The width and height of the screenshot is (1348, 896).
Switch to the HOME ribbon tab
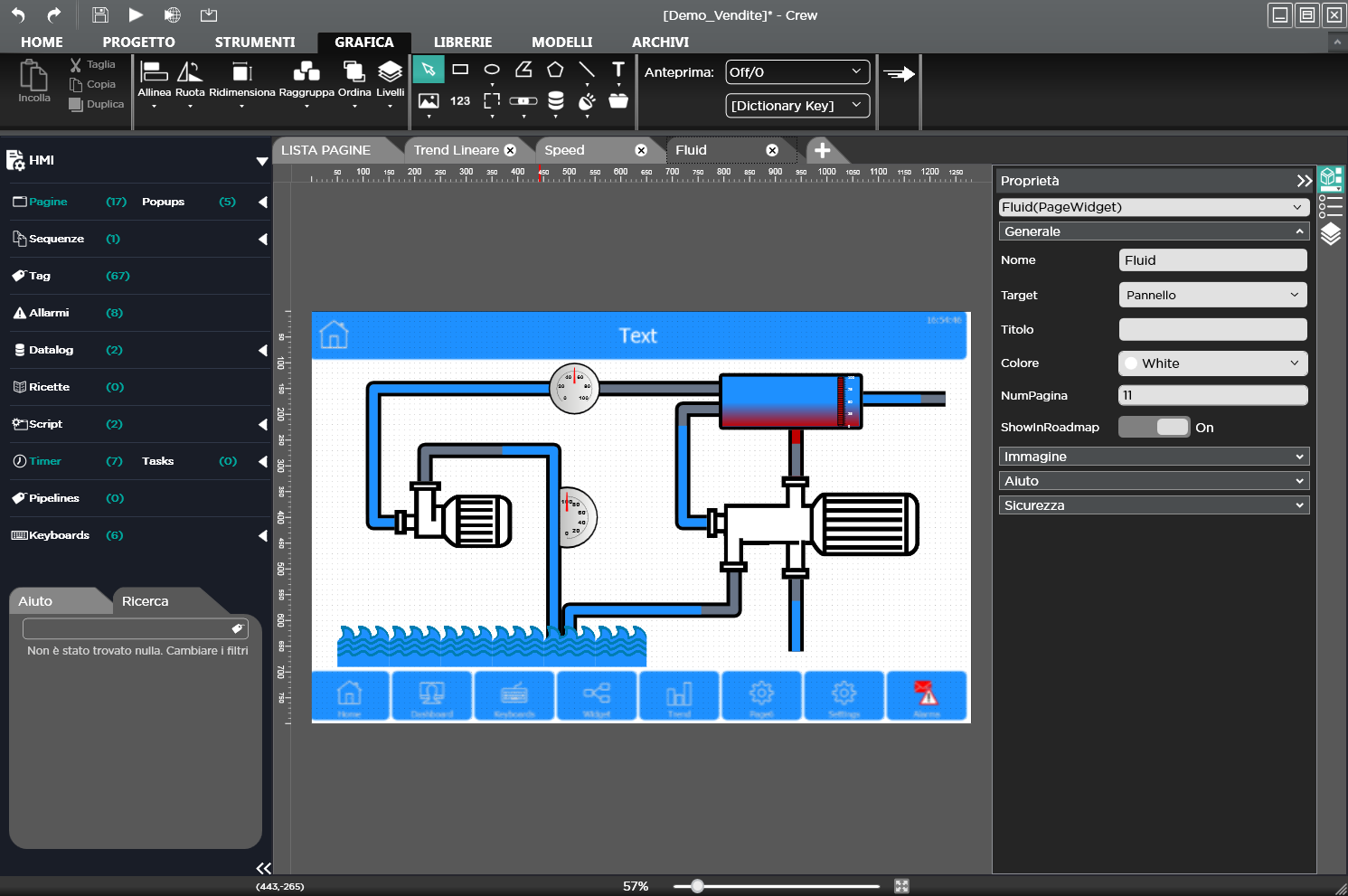coord(42,42)
